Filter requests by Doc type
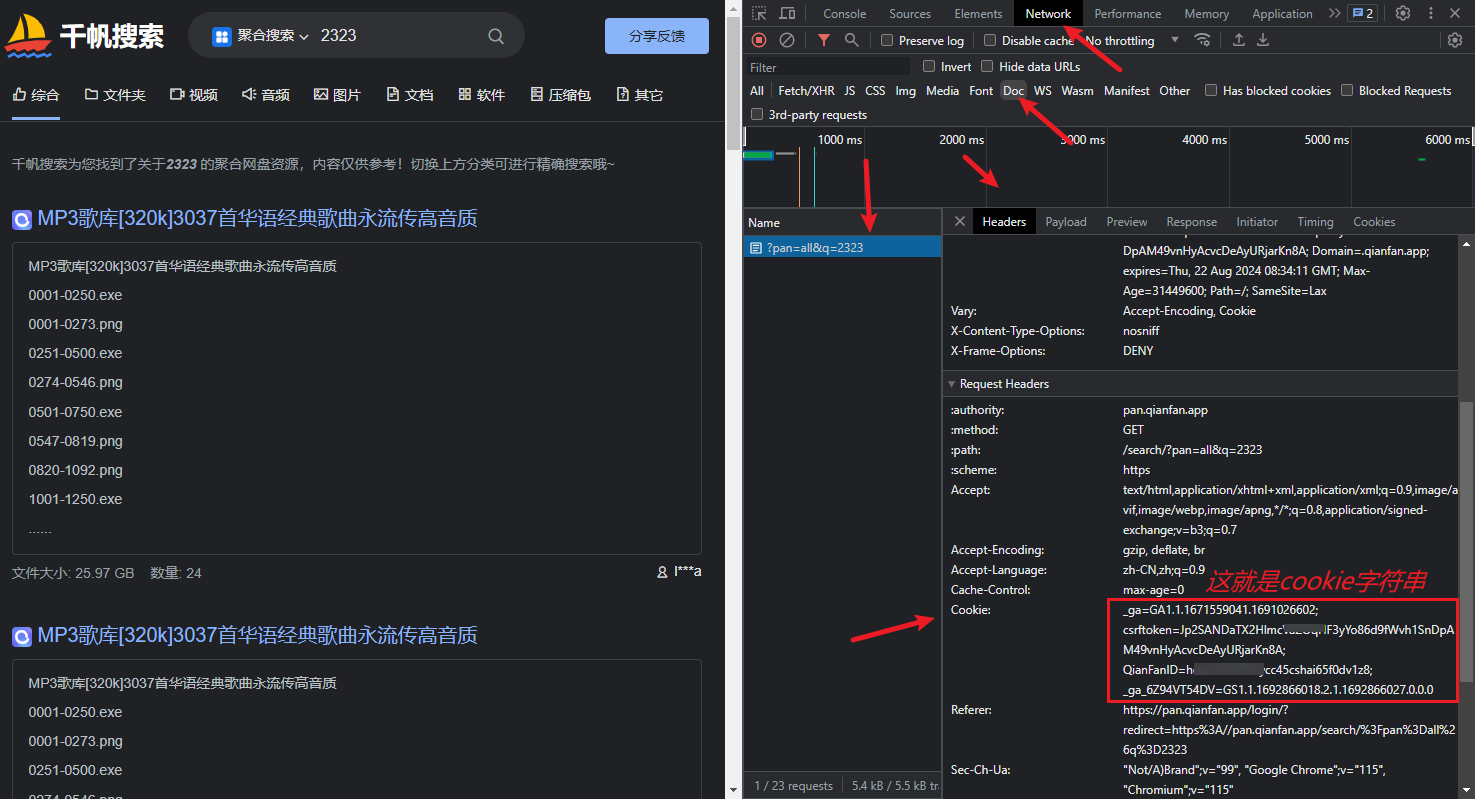This screenshot has height=799, width=1475. click(x=1013, y=90)
